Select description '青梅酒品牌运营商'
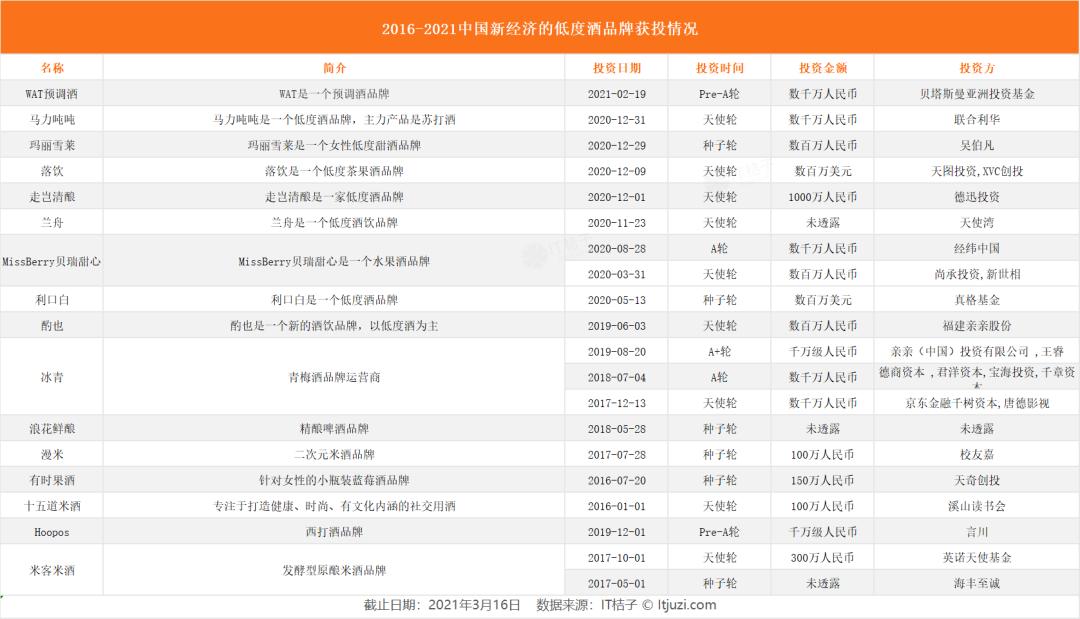1080x619 pixels. (x=334, y=377)
